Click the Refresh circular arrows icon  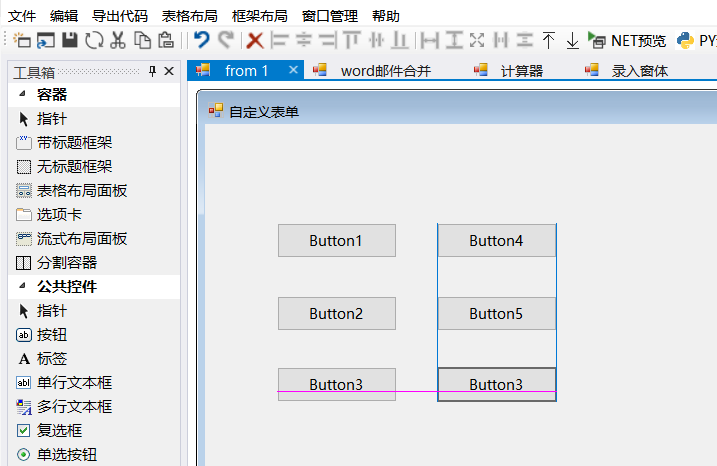[94, 40]
